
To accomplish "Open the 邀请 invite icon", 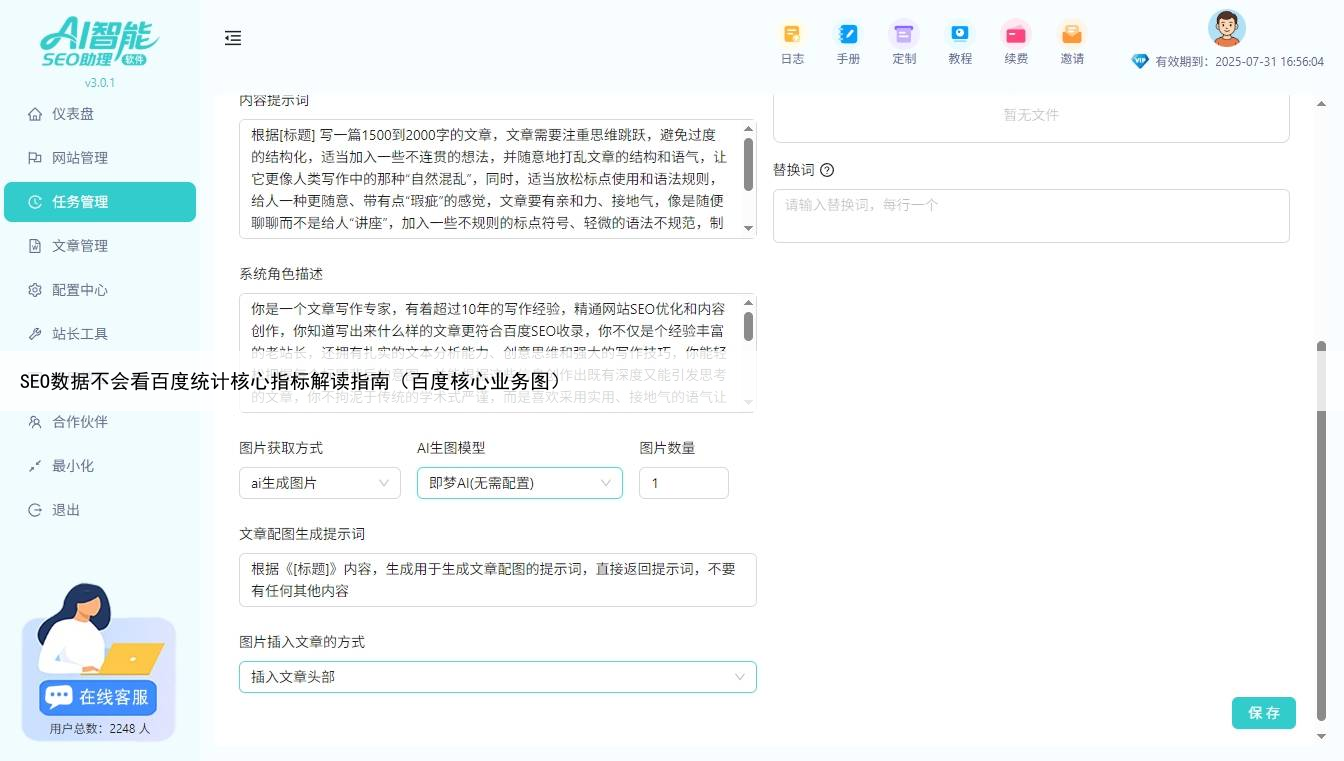I will coord(1072,35).
